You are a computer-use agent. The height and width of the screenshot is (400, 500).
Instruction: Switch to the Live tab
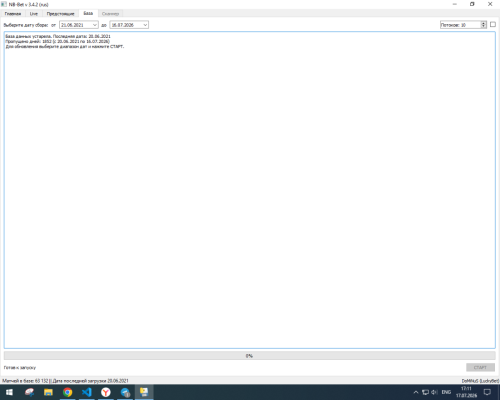[34, 14]
